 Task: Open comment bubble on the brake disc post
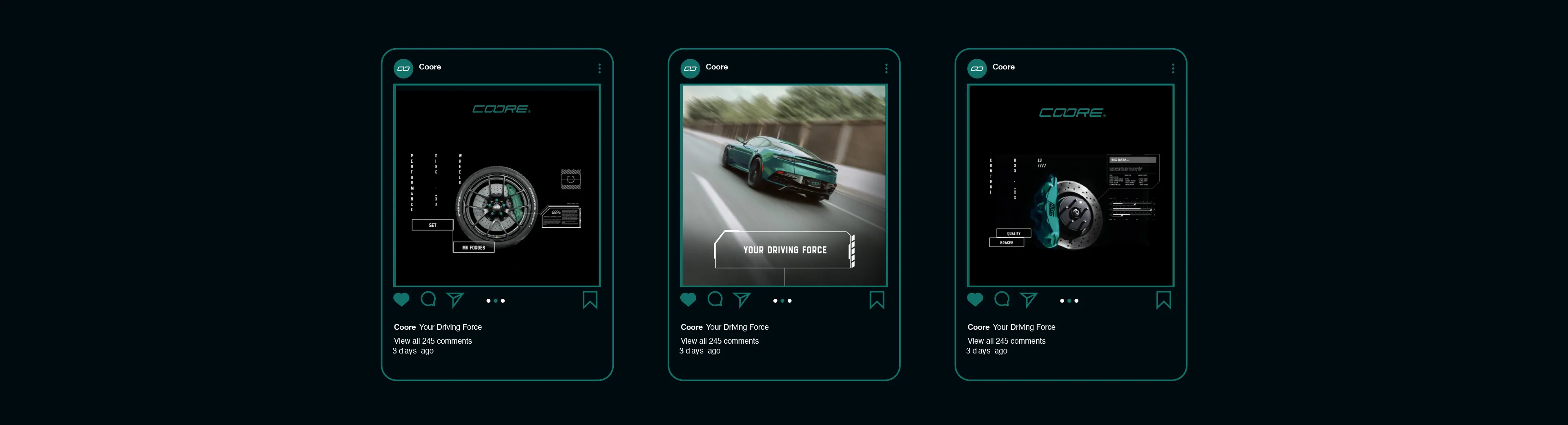[1002, 299]
